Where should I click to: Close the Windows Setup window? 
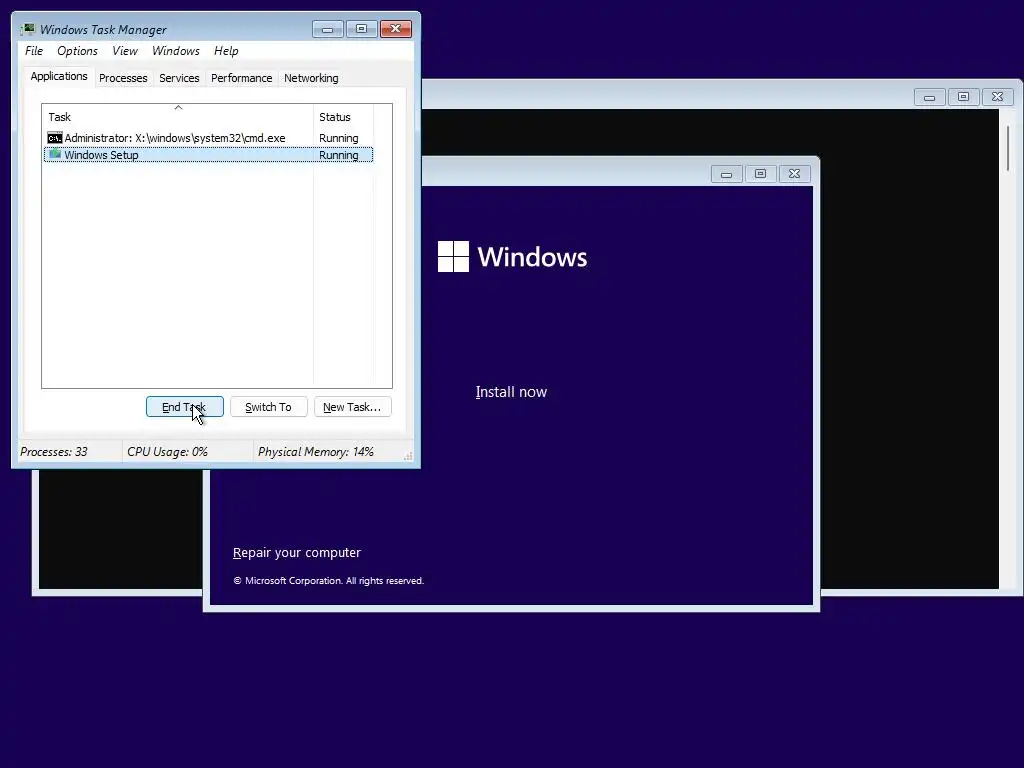[x=794, y=174]
